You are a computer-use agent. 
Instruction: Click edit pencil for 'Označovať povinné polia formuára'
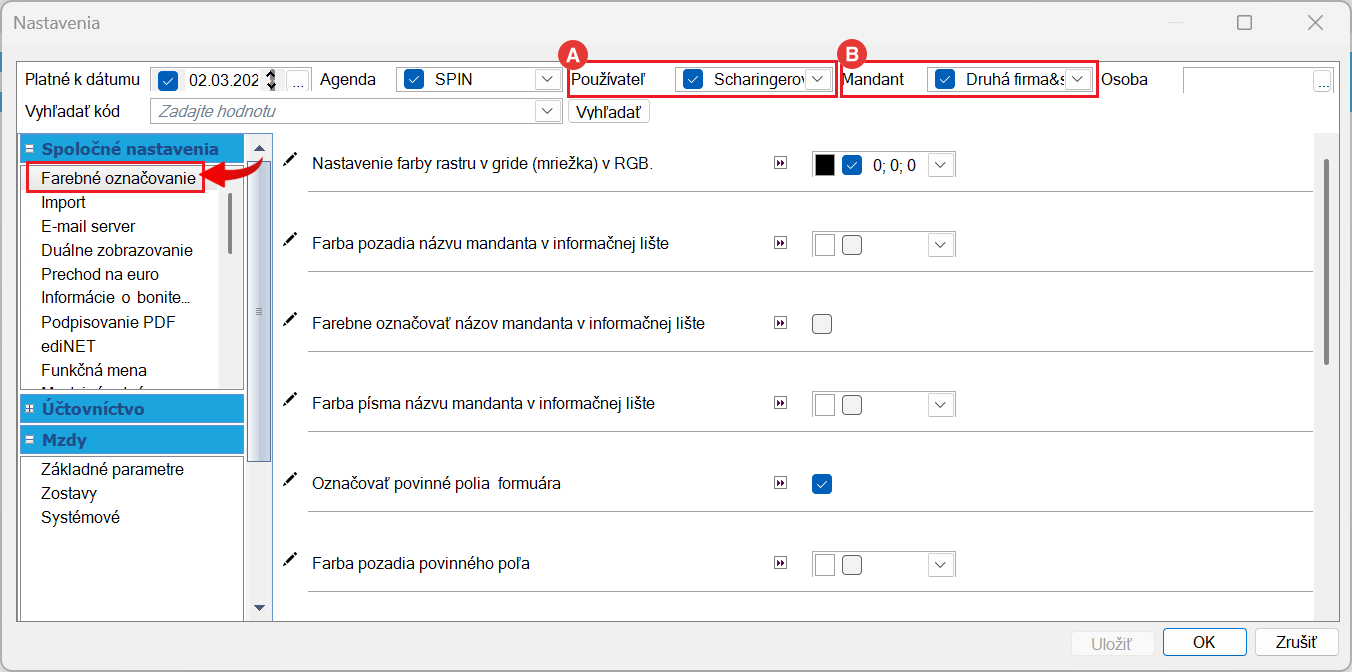tap(290, 480)
